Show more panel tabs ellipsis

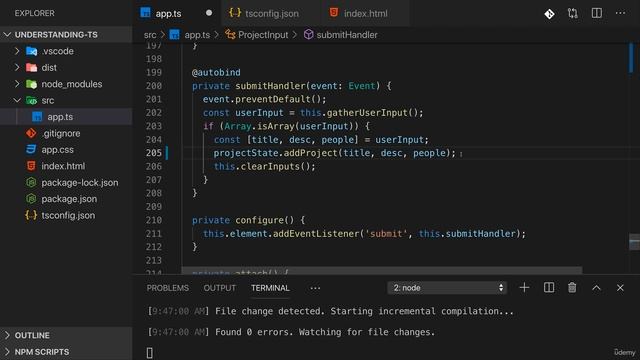315,288
